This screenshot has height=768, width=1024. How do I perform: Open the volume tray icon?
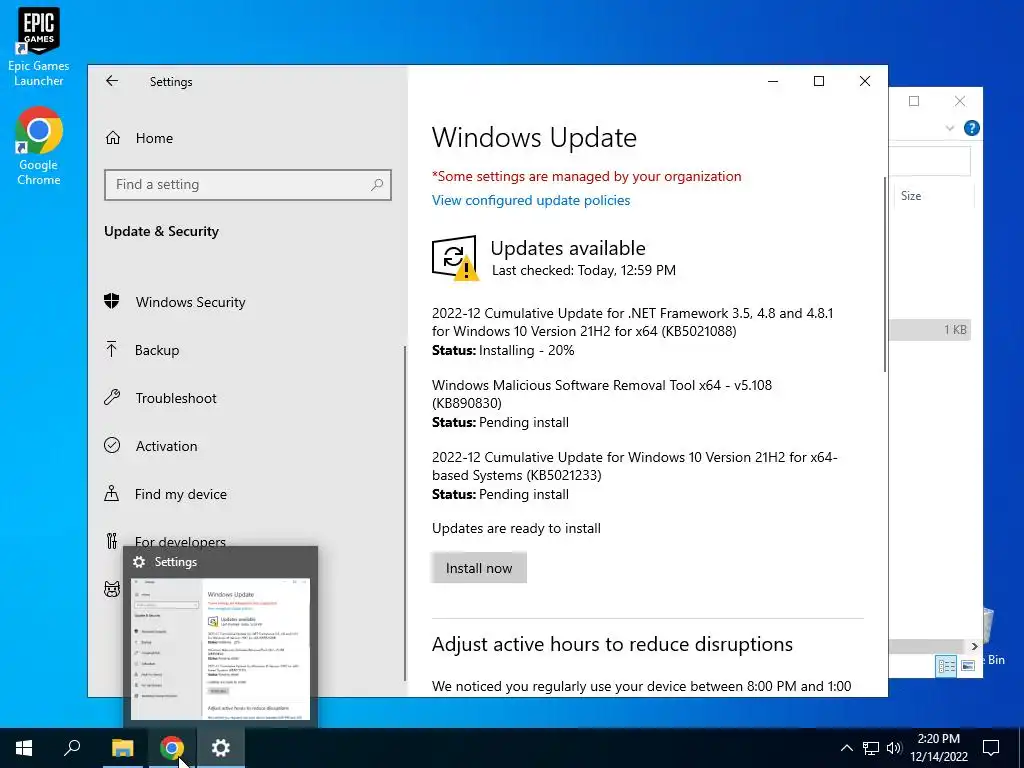894,748
